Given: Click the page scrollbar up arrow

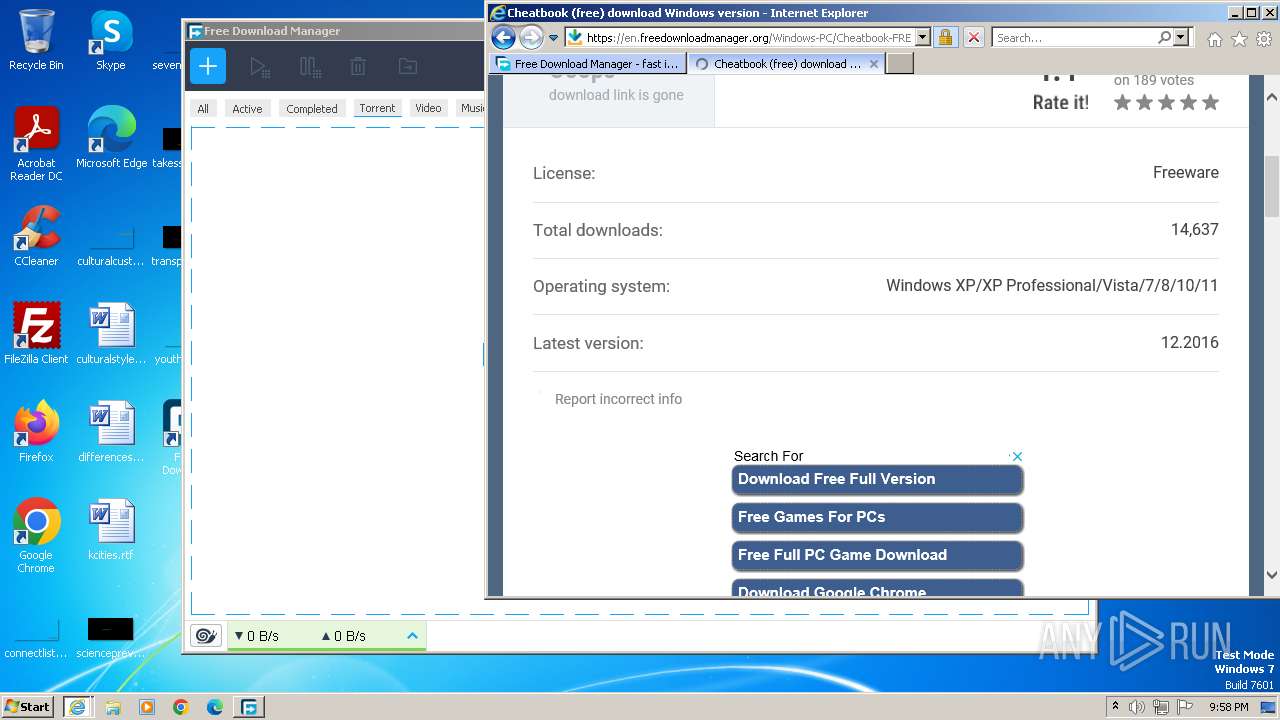Looking at the screenshot, I should tap(1271, 98).
